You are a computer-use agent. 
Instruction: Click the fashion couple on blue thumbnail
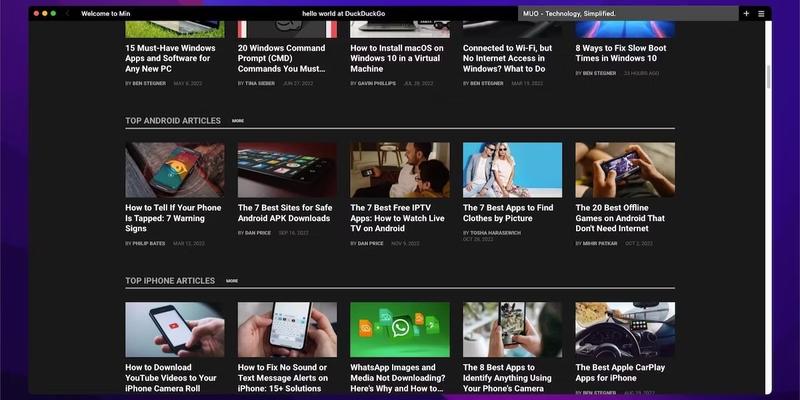[513, 170]
